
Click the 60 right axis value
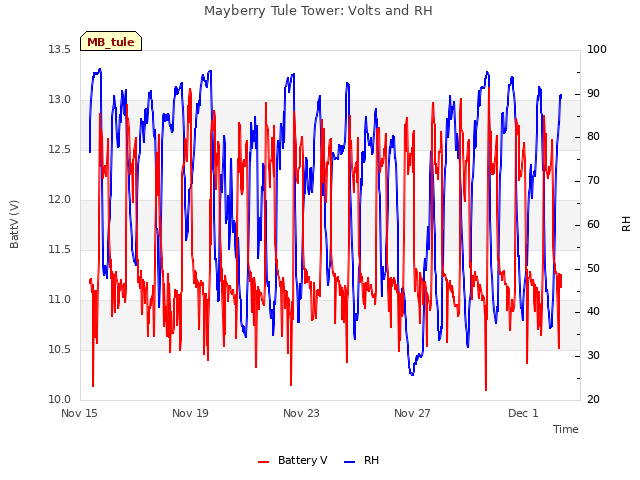(x=593, y=224)
